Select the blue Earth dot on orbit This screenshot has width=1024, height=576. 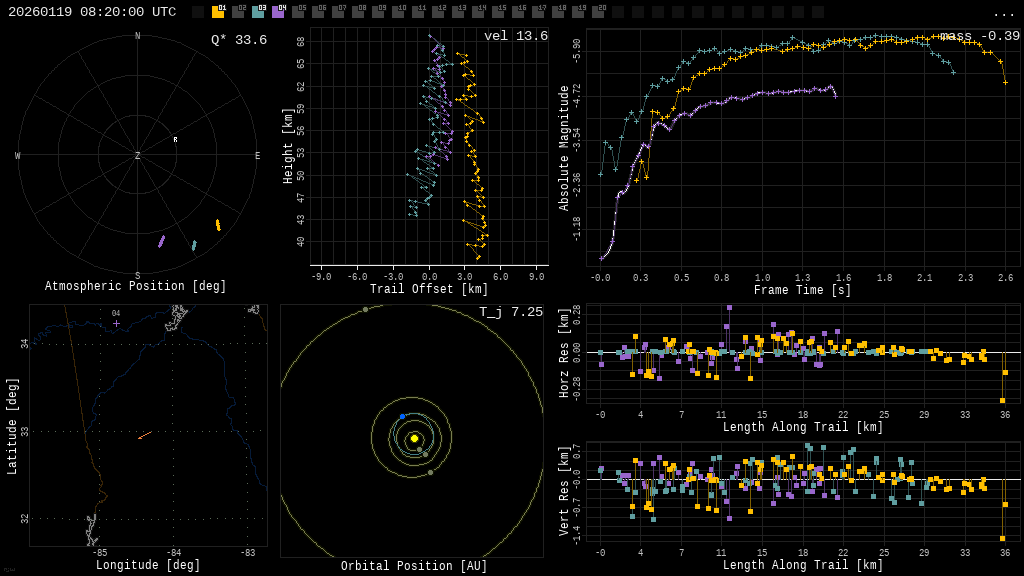[x=402, y=416]
